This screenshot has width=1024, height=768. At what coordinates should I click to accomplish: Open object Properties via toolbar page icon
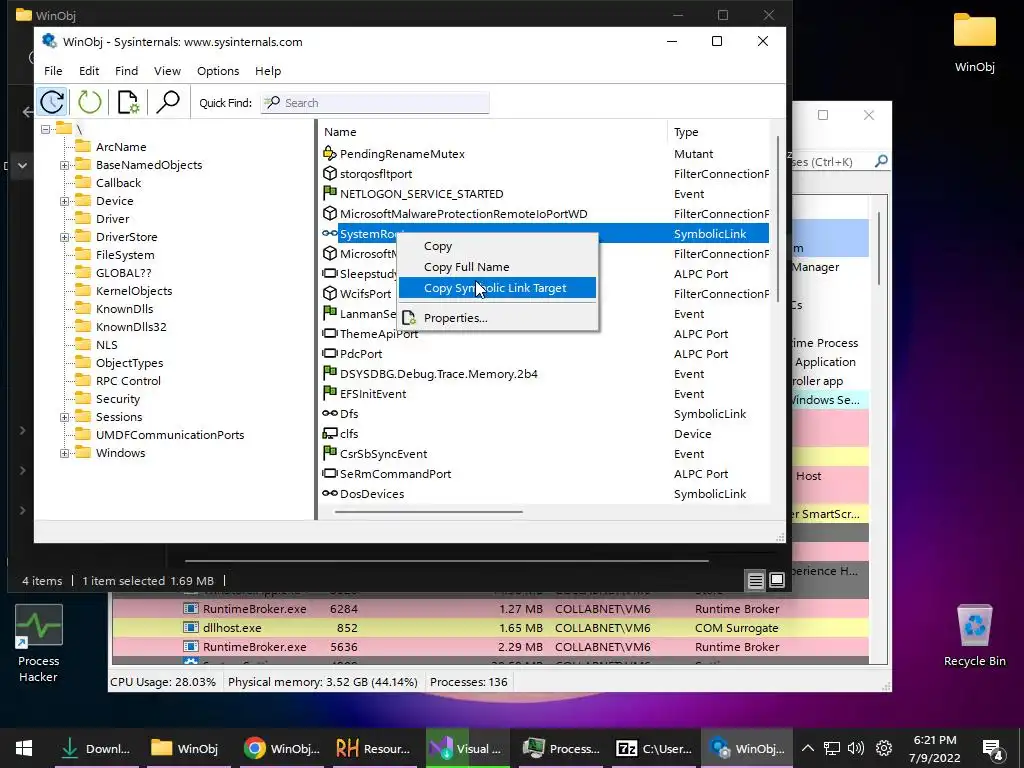click(128, 102)
